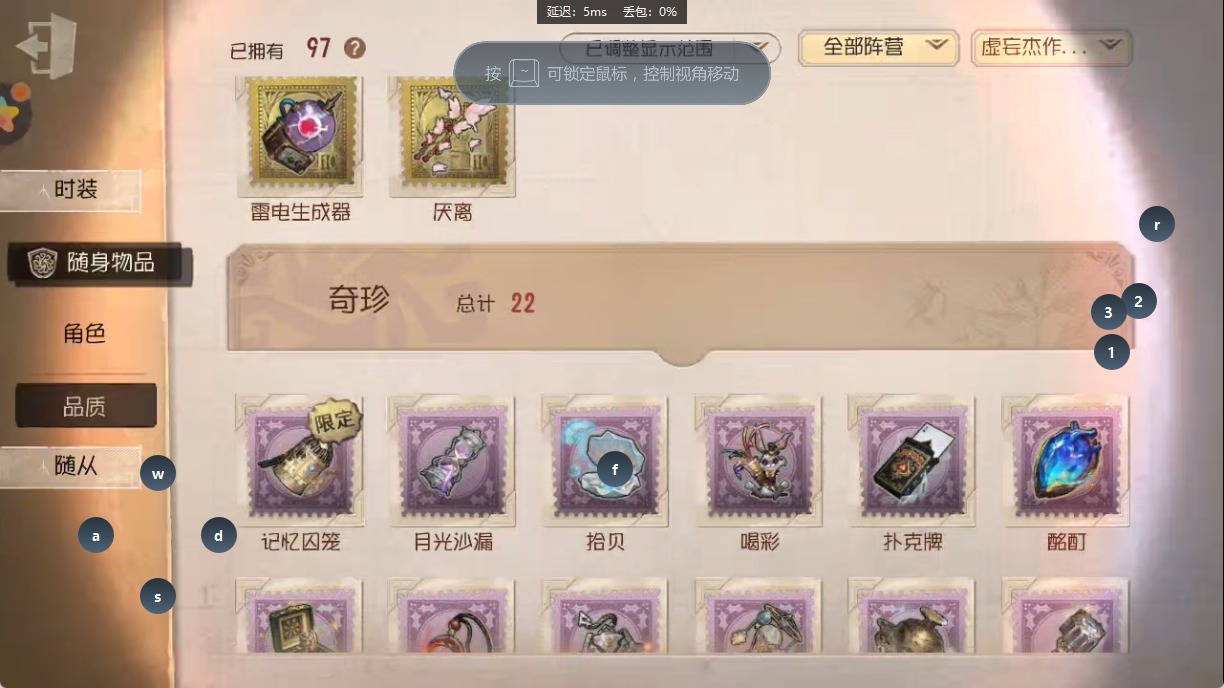This screenshot has height=688, width=1224.
Task: Sort by 品质
Action: coord(85,406)
